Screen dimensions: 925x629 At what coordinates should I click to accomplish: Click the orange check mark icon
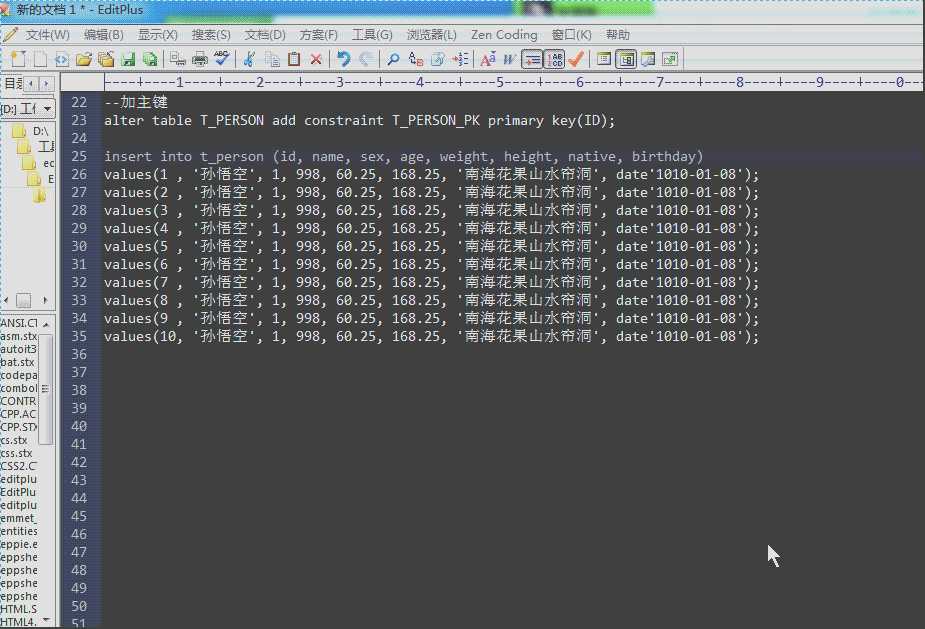[576, 59]
